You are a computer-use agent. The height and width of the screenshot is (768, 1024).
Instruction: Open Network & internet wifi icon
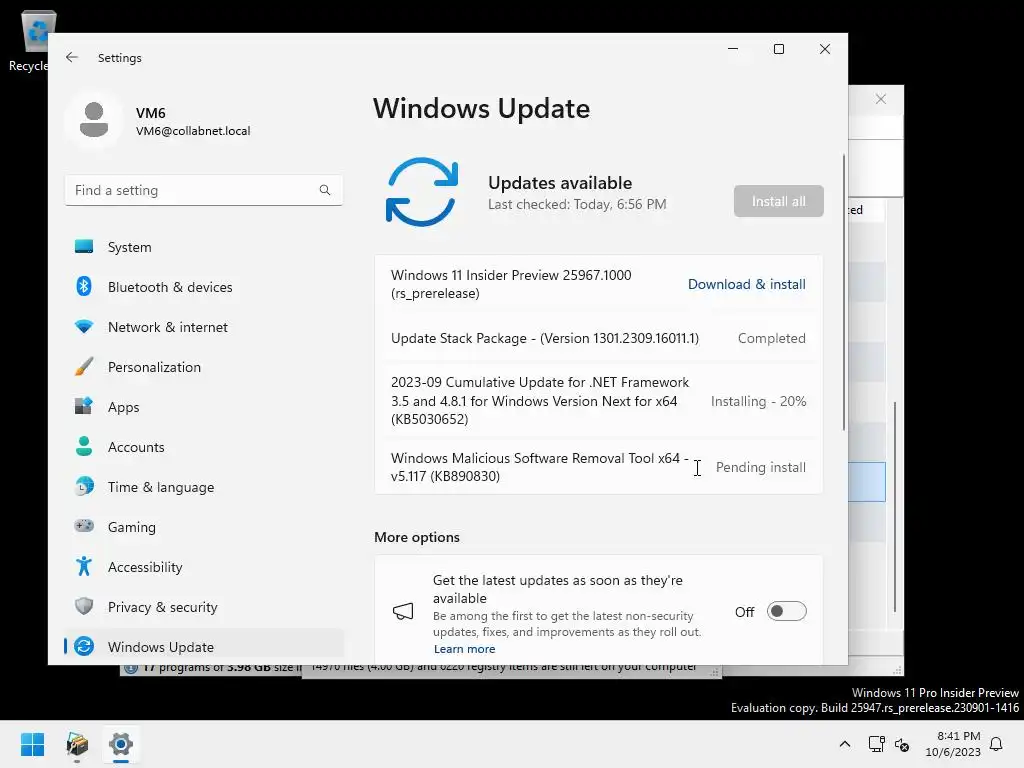tap(84, 327)
